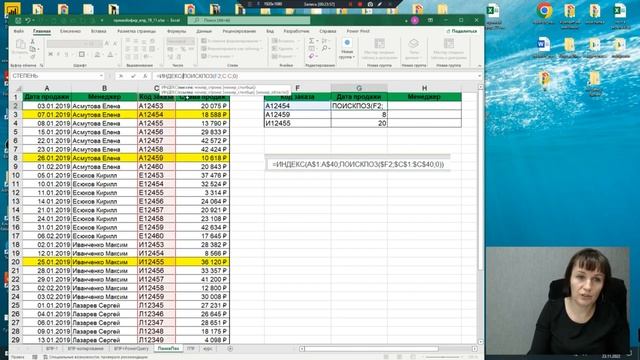640x360 pixels.
Task: Click the Sort and Filter icon
Action: [x=324, y=41]
